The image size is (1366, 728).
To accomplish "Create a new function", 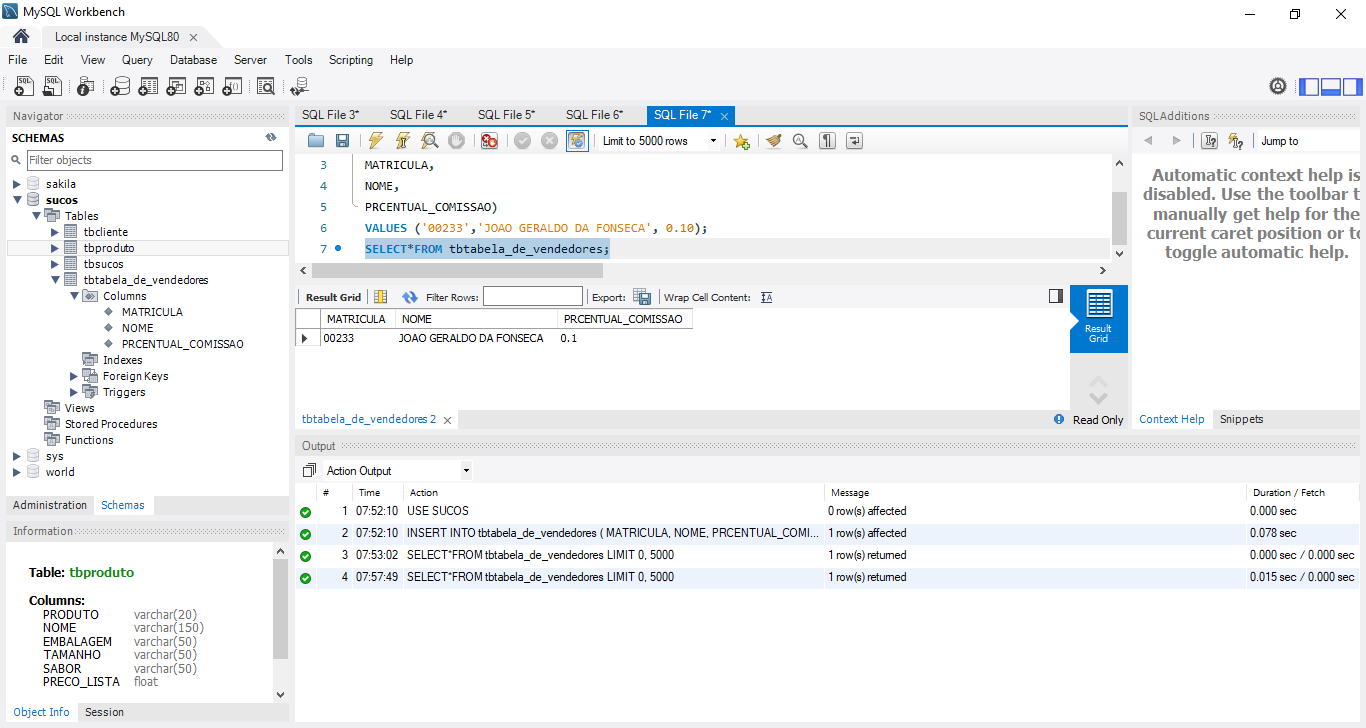I will pyautogui.click(x=232, y=87).
